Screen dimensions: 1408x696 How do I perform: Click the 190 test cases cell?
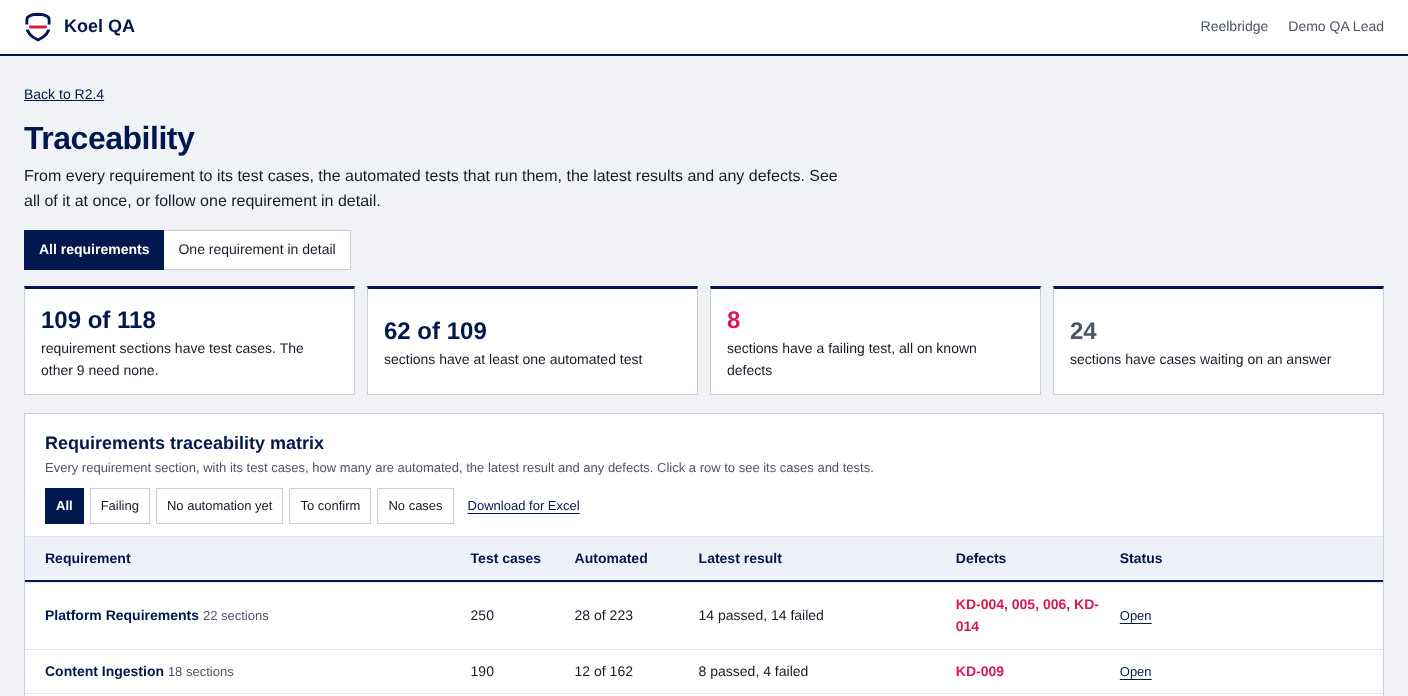click(482, 672)
